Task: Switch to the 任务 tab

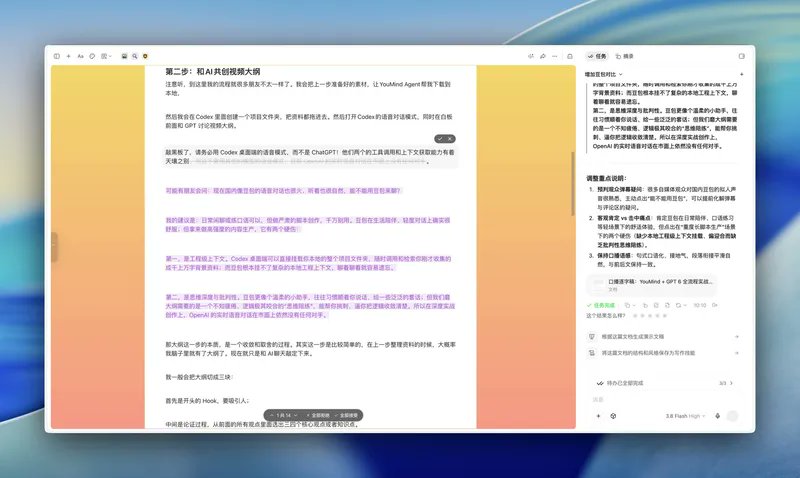Action: tap(597, 56)
